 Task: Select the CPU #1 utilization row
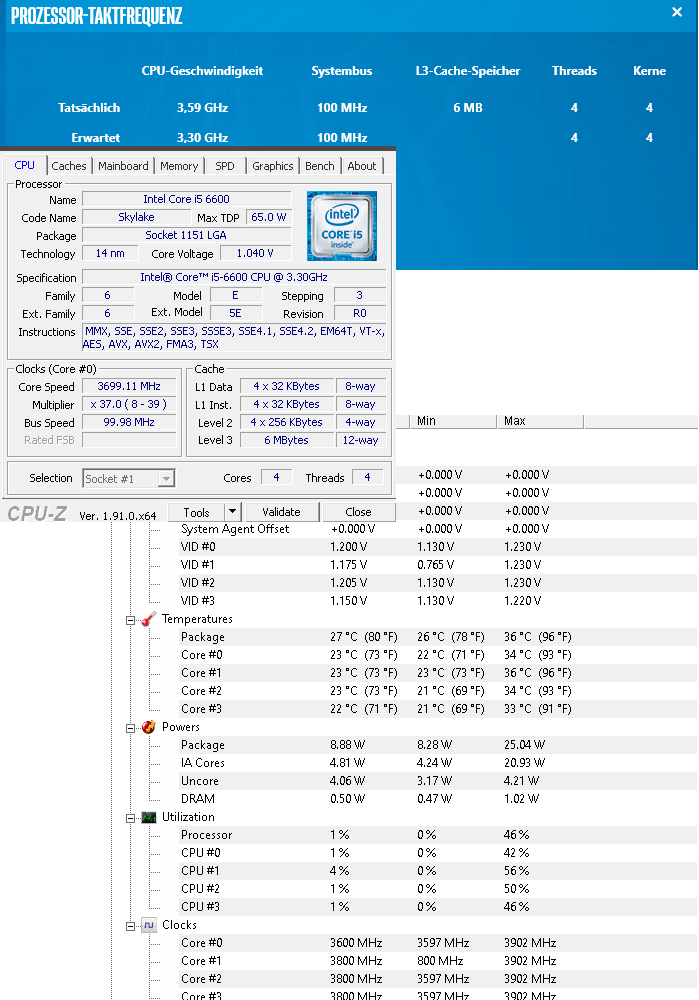[438, 871]
